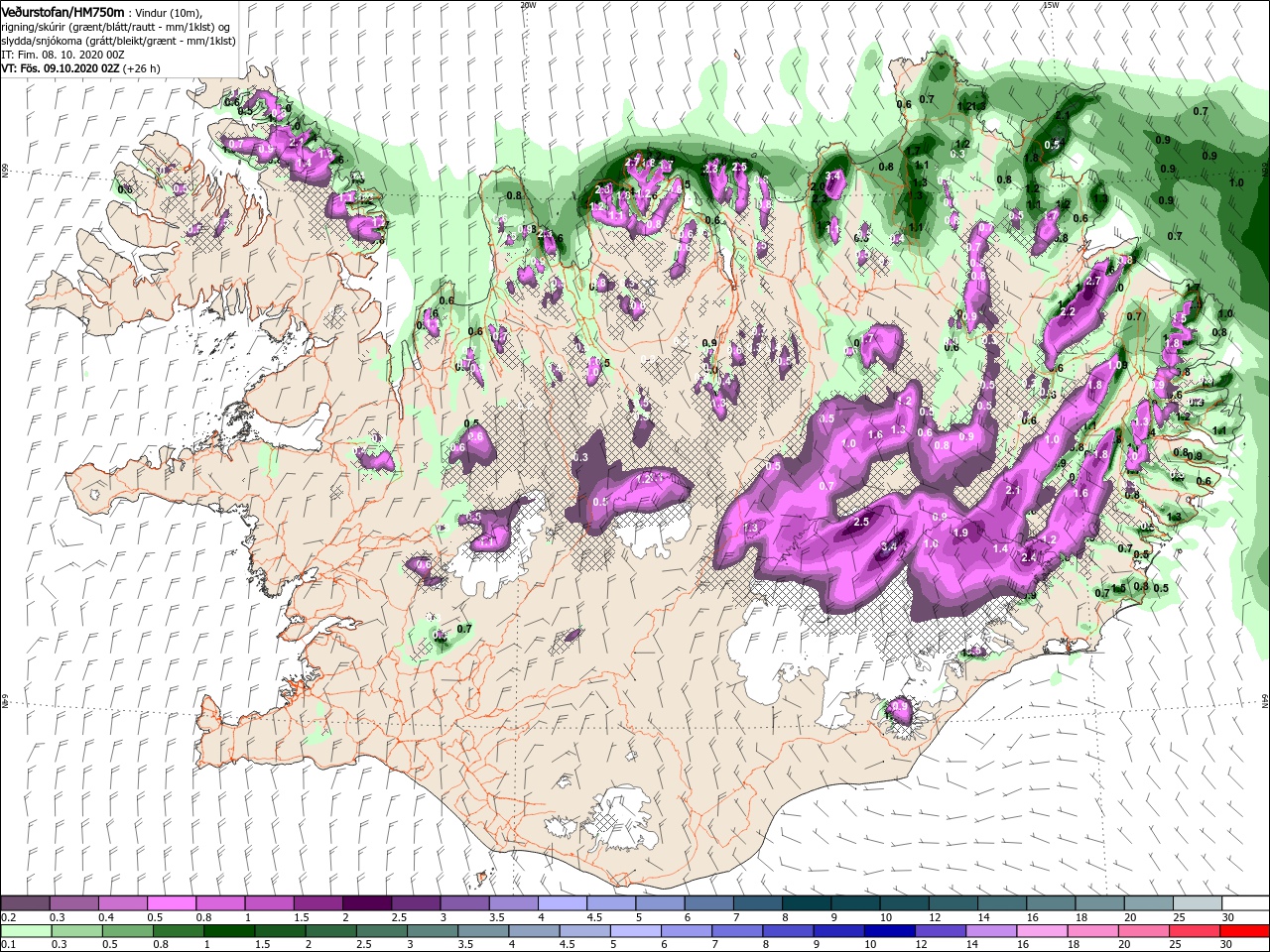Select the text 'rigning/skúrir (grænt/blátt/rautt - mm/1klst) og'

116,26
